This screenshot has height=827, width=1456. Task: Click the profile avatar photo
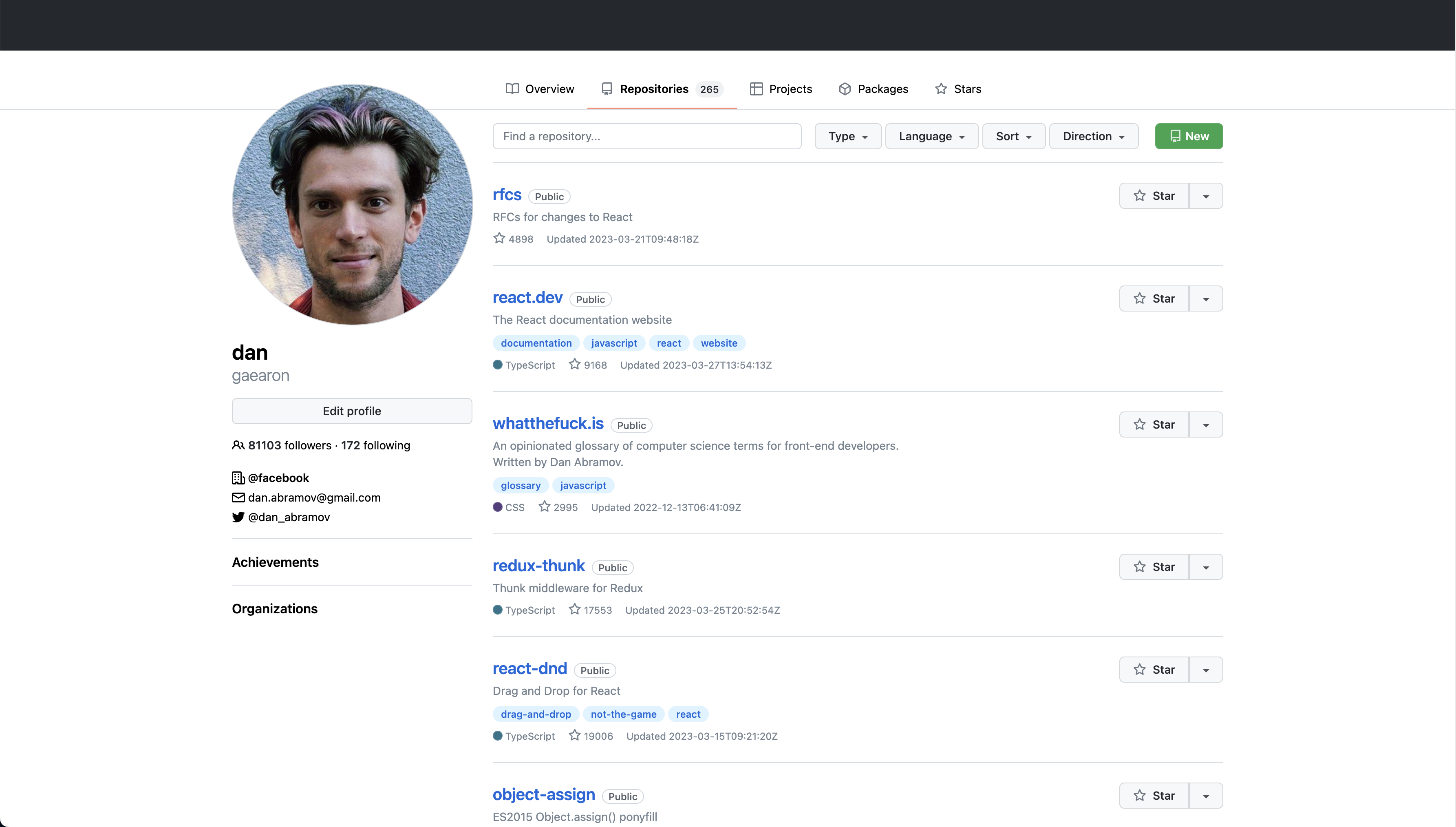(x=353, y=205)
